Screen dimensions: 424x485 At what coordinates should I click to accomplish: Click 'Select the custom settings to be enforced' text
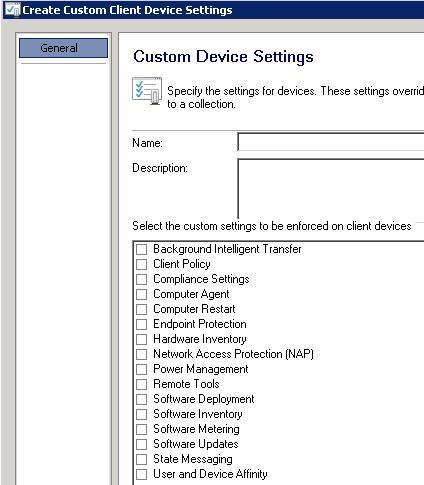[x=272, y=226]
